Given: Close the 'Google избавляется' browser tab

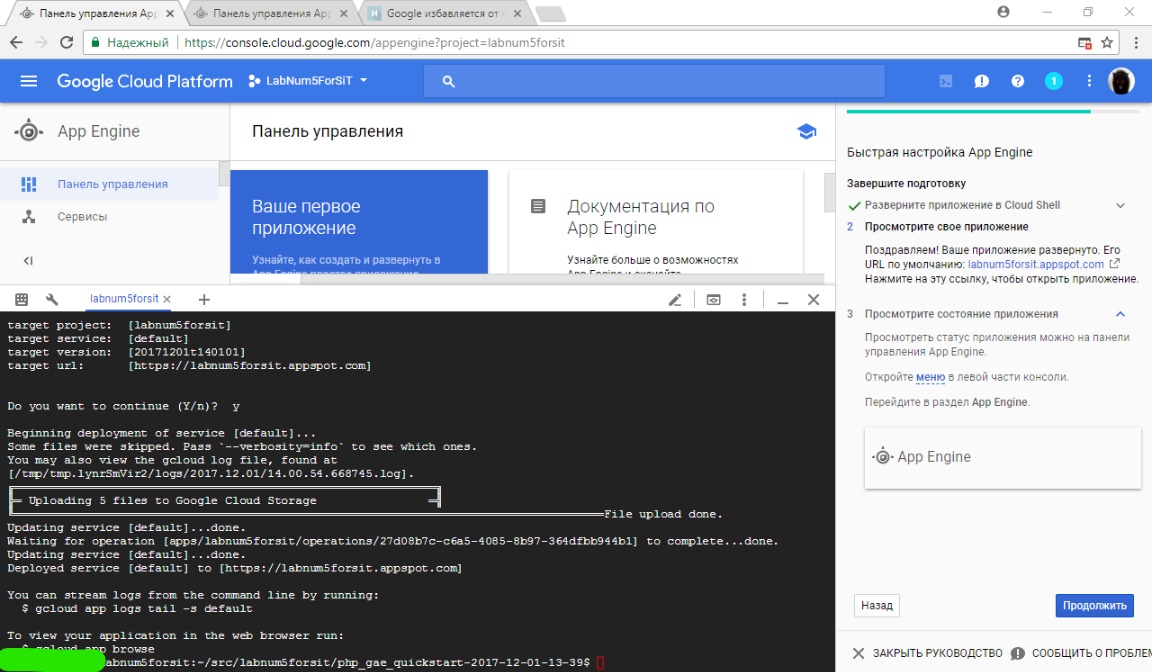Looking at the screenshot, I should (x=516, y=13).
